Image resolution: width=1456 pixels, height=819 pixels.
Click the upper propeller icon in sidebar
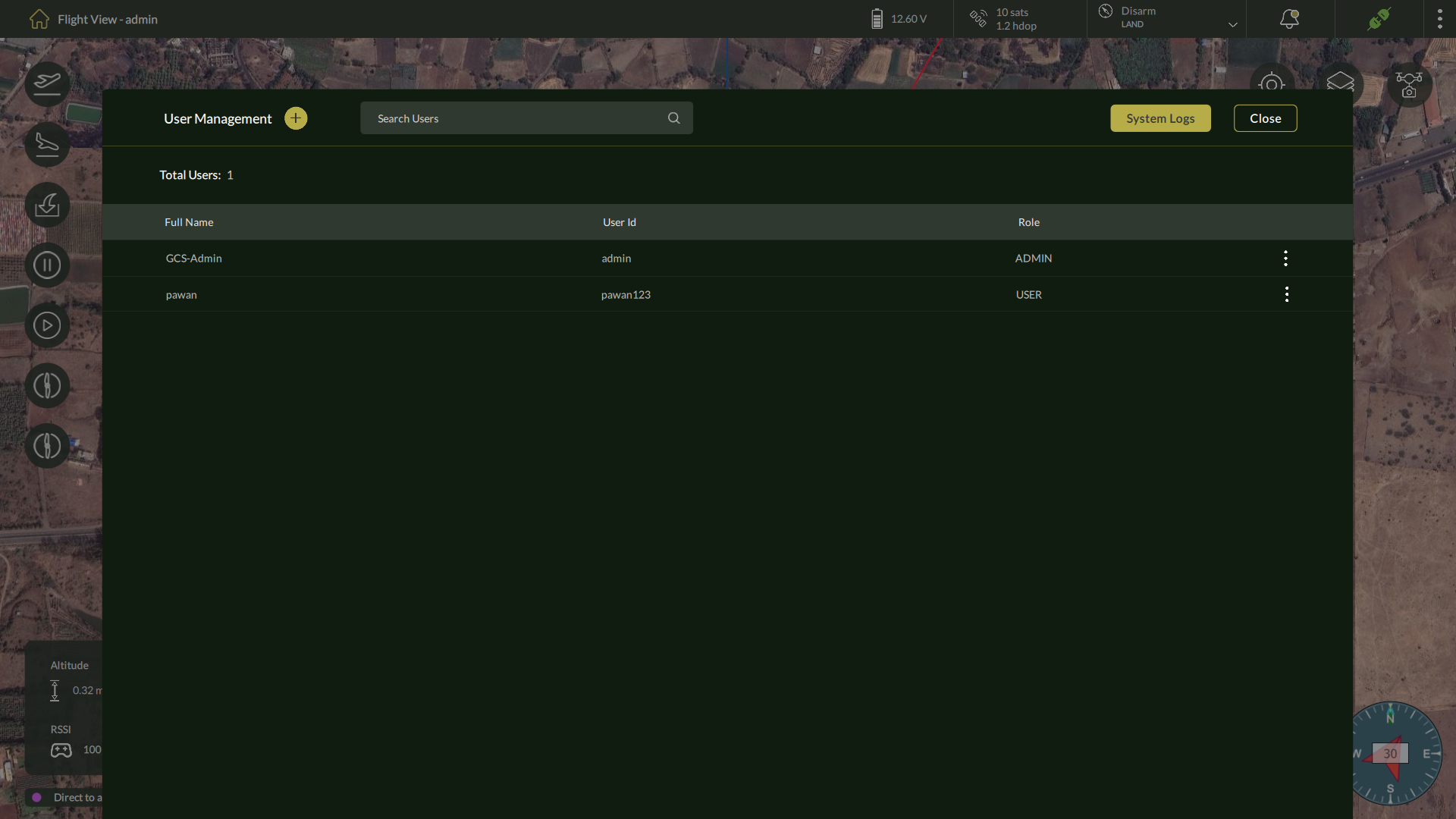[47, 386]
